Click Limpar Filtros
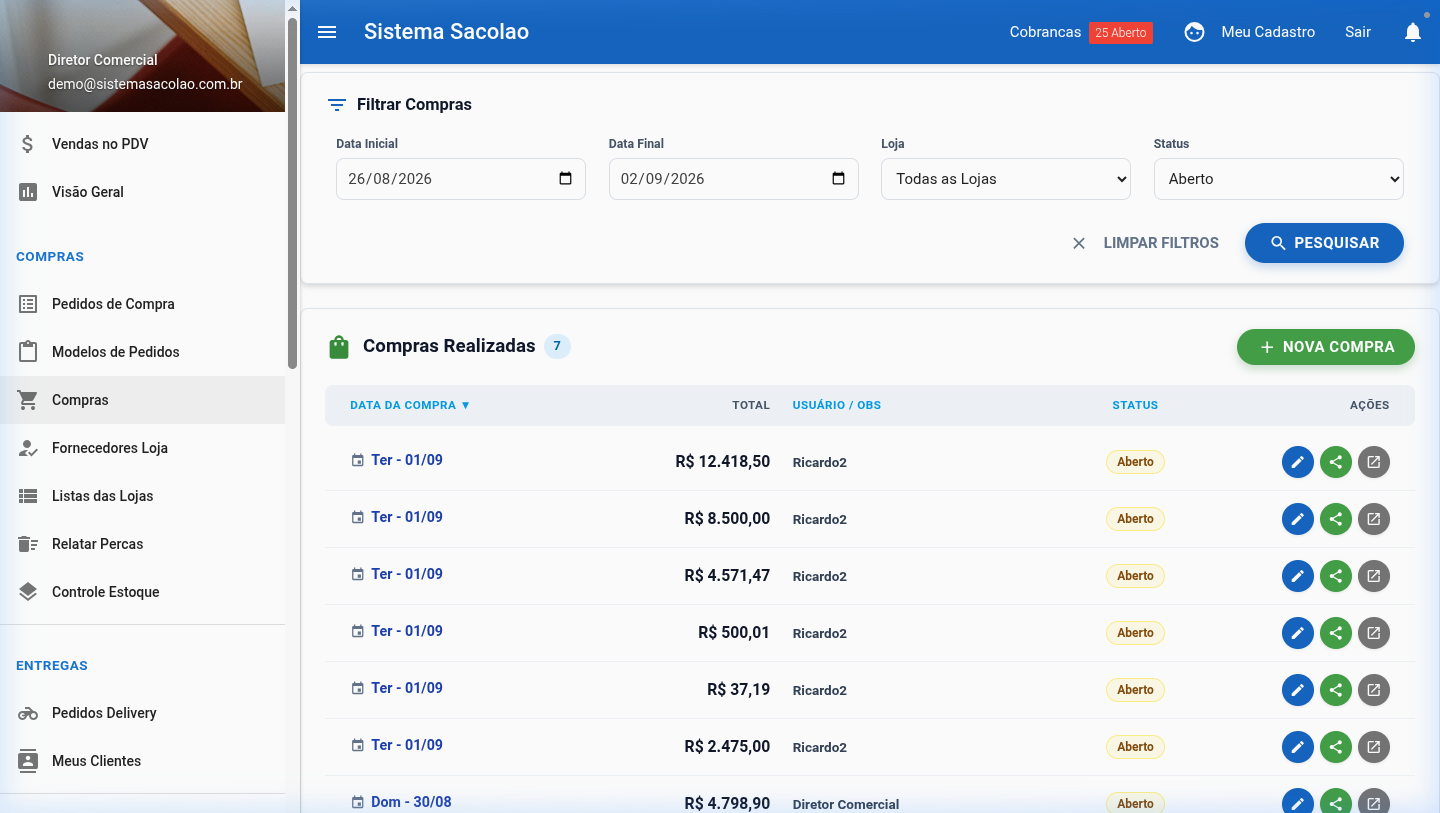The image size is (1440, 813). [x=1145, y=243]
